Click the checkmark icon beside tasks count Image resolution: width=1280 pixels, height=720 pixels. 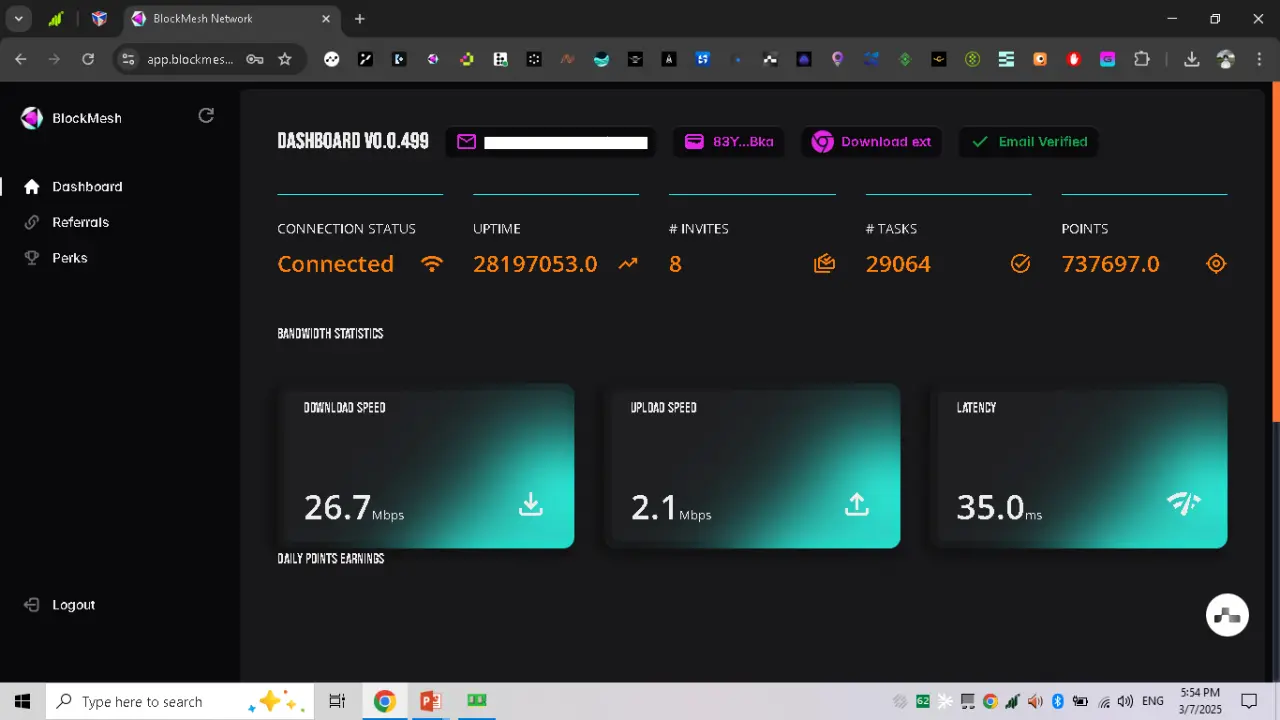point(1020,264)
